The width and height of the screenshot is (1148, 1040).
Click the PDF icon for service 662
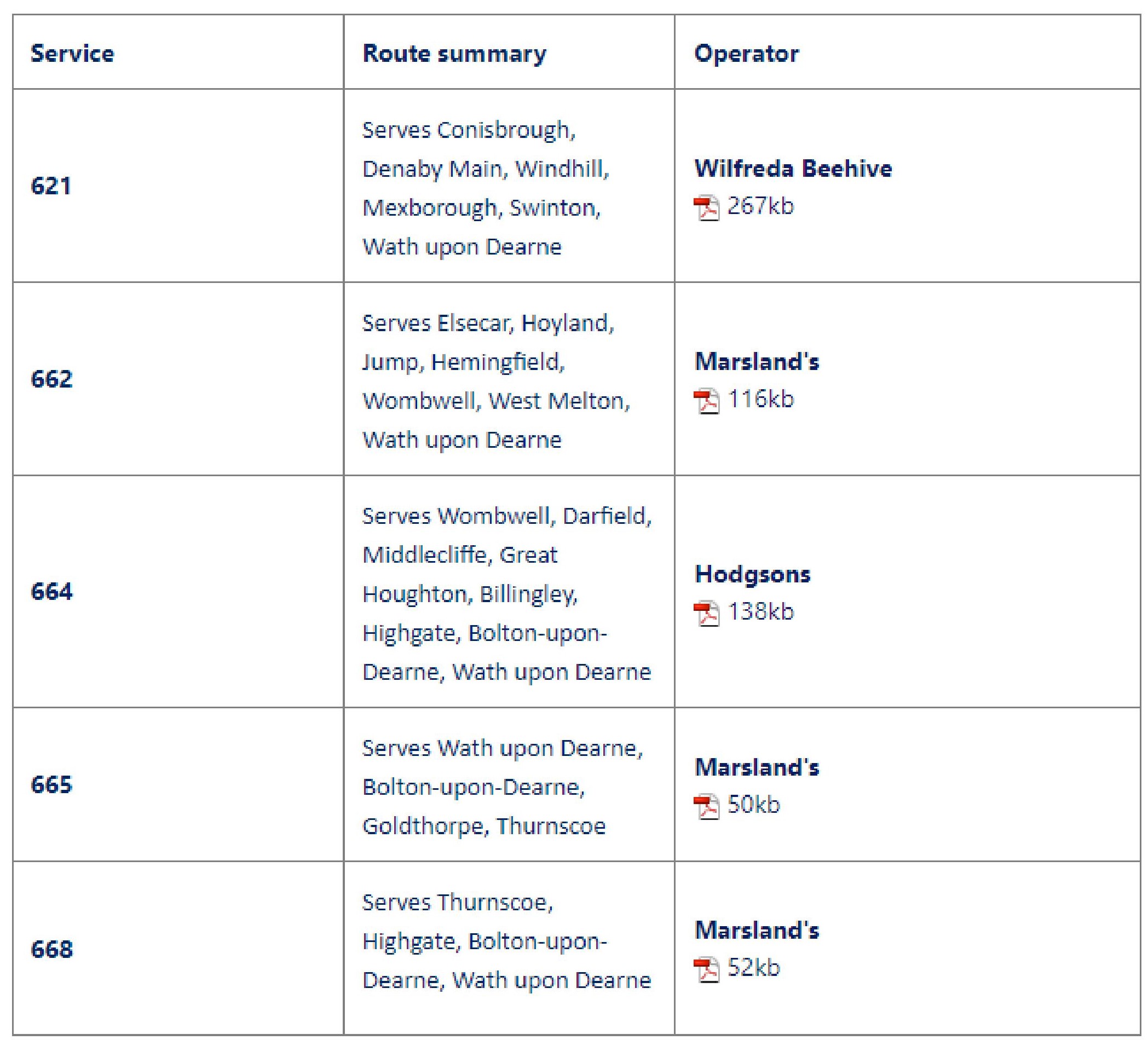(x=706, y=401)
